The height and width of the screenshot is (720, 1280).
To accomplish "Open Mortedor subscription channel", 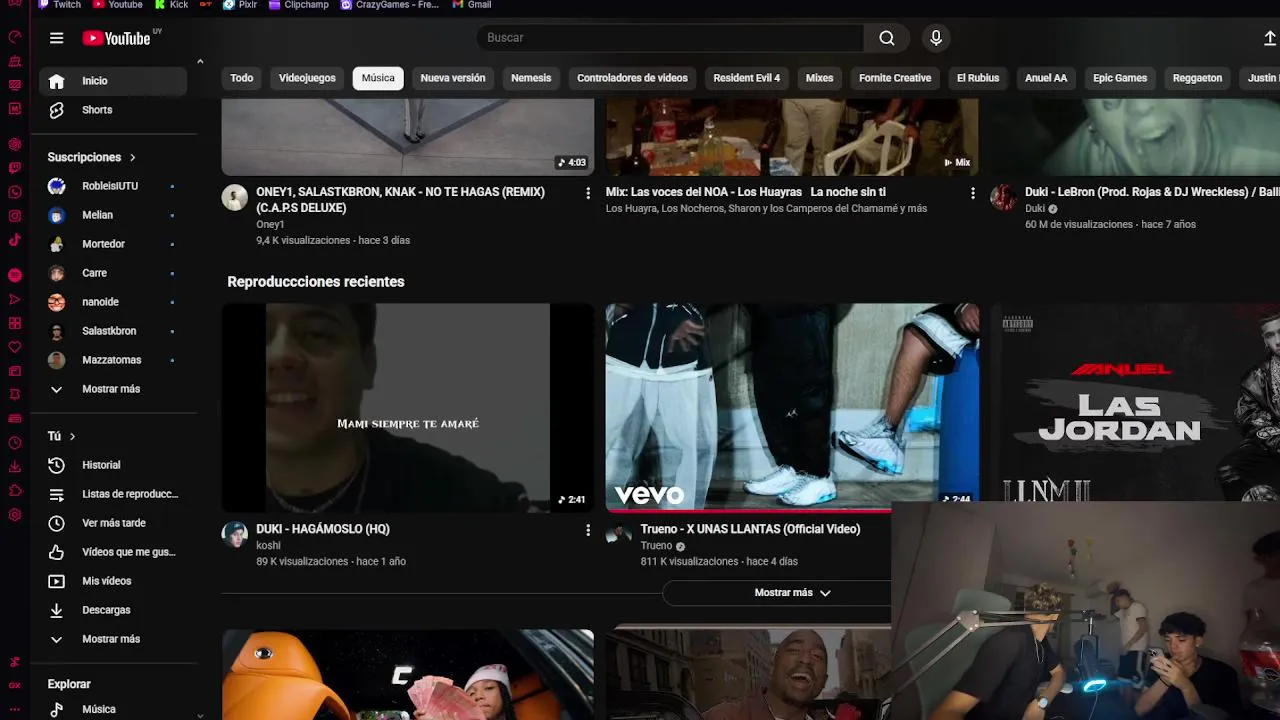I will (112, 244).
